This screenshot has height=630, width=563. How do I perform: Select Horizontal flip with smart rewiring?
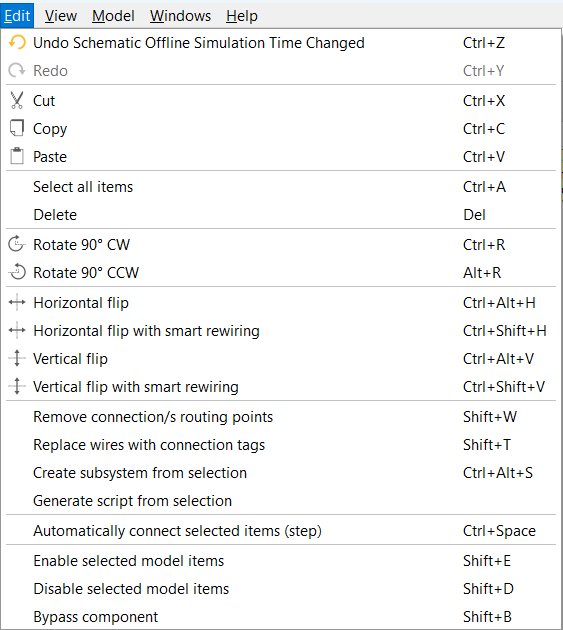pyautogui.click(x=281, y=331)
